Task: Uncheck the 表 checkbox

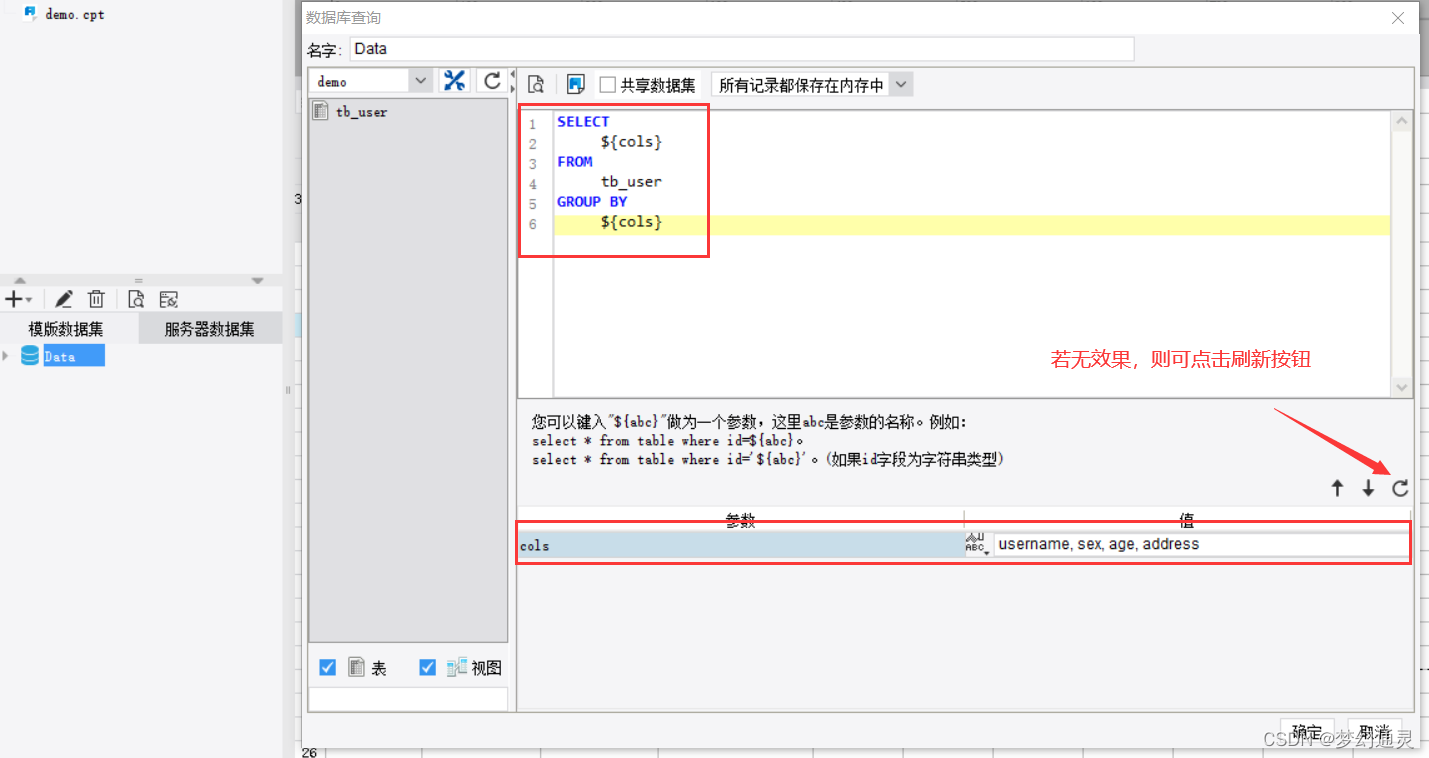Action: click(x=327, y=667)
